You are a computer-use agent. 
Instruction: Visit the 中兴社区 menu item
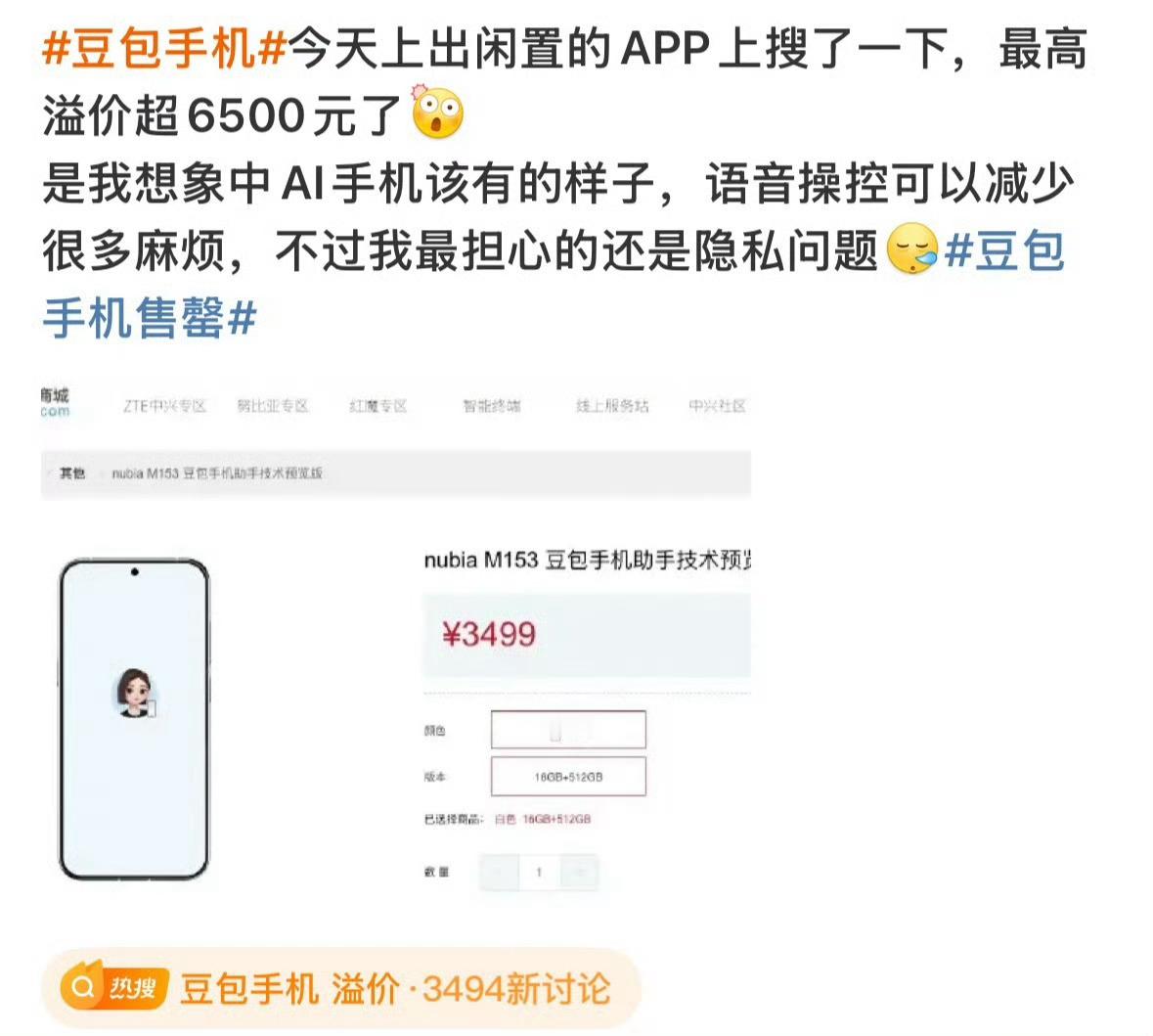tap(717, 406)
